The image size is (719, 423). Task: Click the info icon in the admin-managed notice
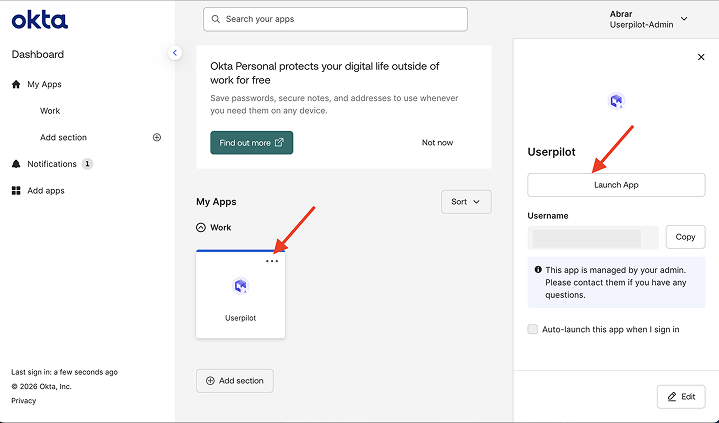[x=538, y=270]
